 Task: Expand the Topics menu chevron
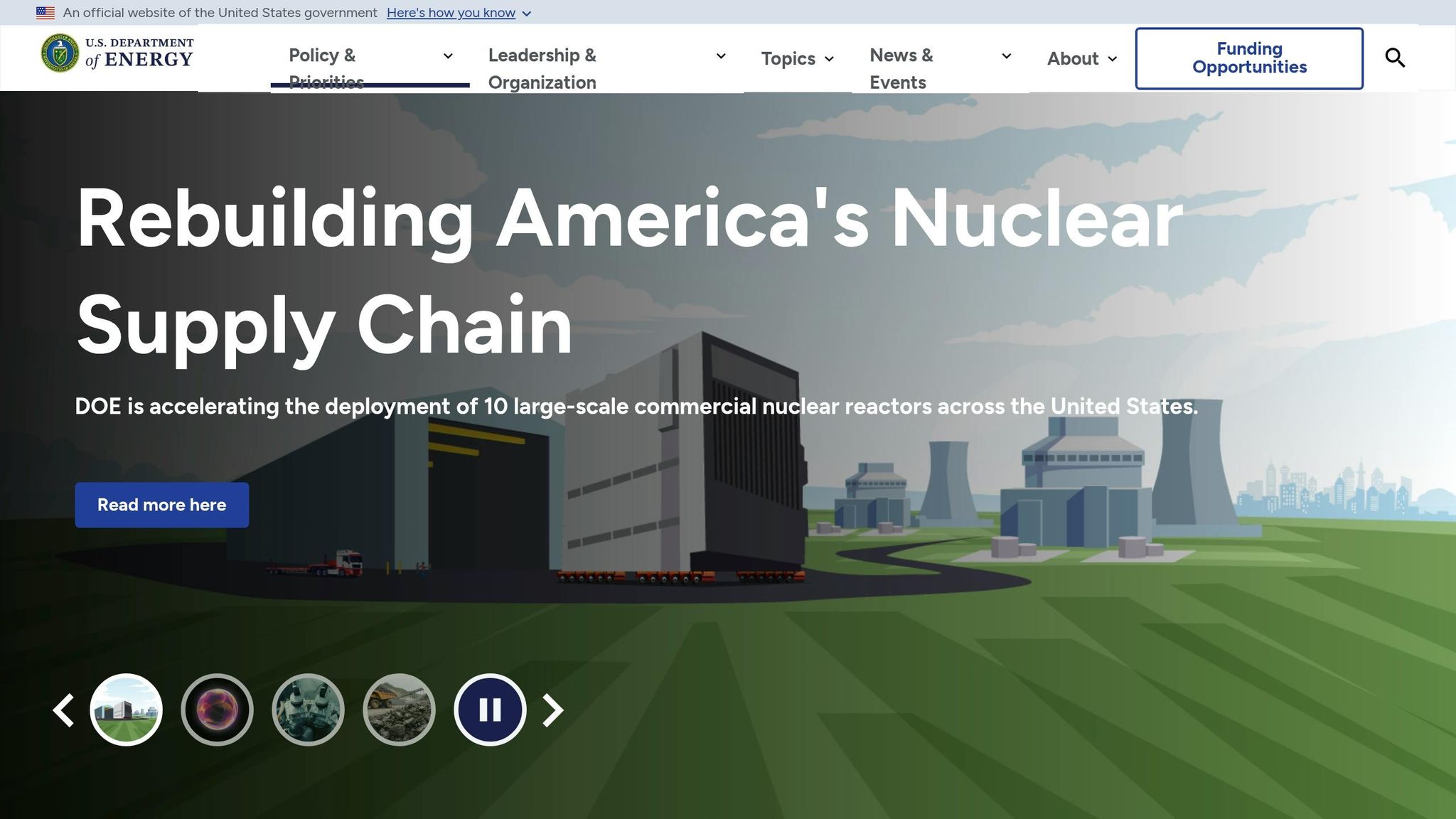pyautogui.click(x=829, y=59)
